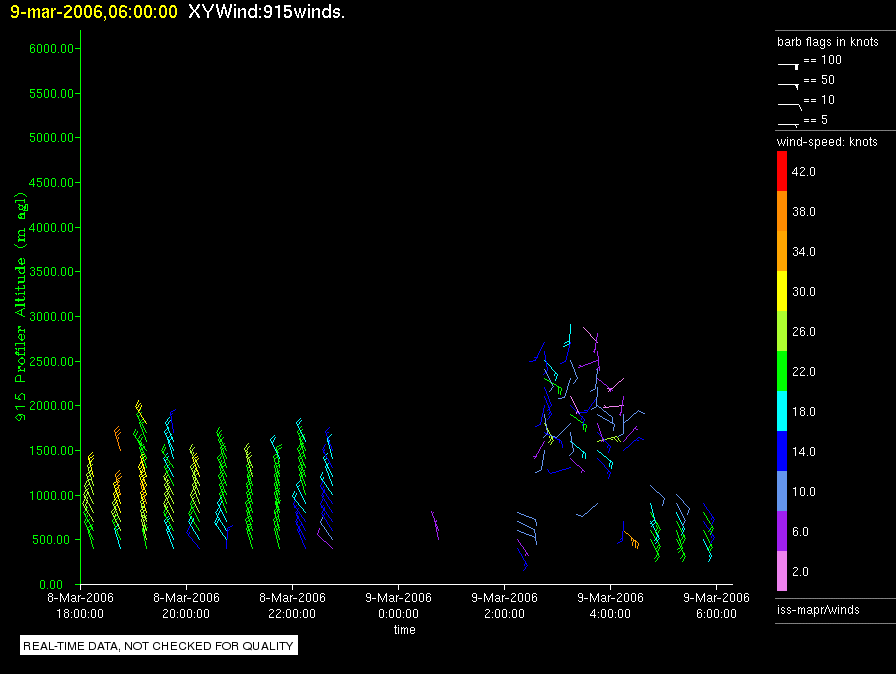
Task: Click the 'iss-mapr/winds' label
Action: pyautogui.click(x=818, y=609)
